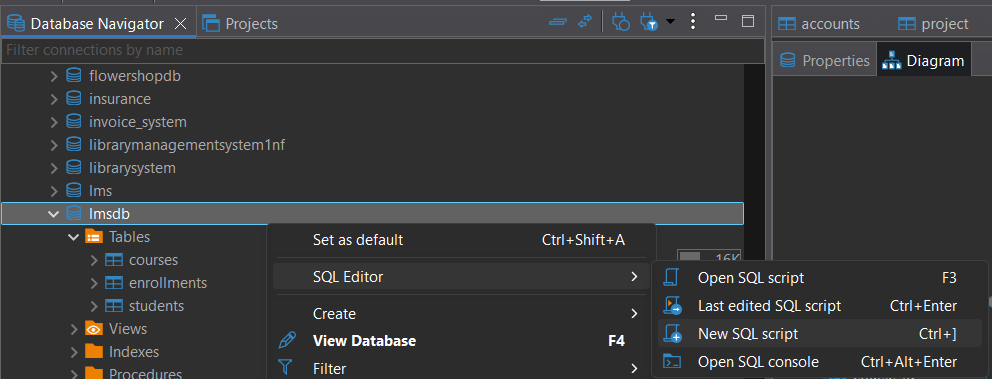Expand the courses table node
The height and width of the screenshot is (379, 992).
coord(94,260)
